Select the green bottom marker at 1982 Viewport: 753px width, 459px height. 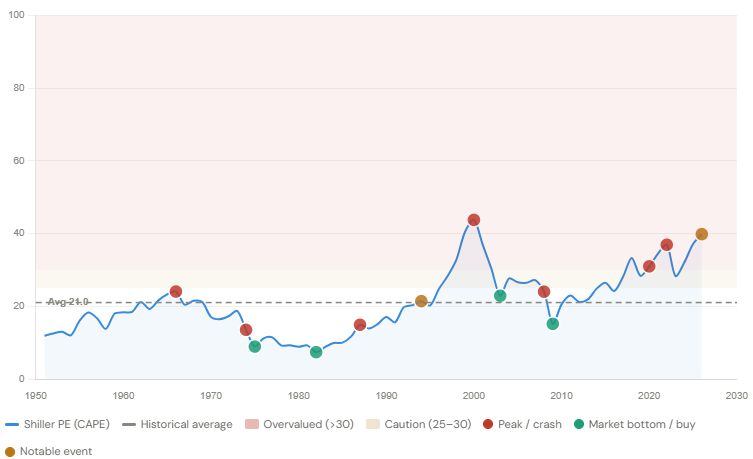click(316, 352)
